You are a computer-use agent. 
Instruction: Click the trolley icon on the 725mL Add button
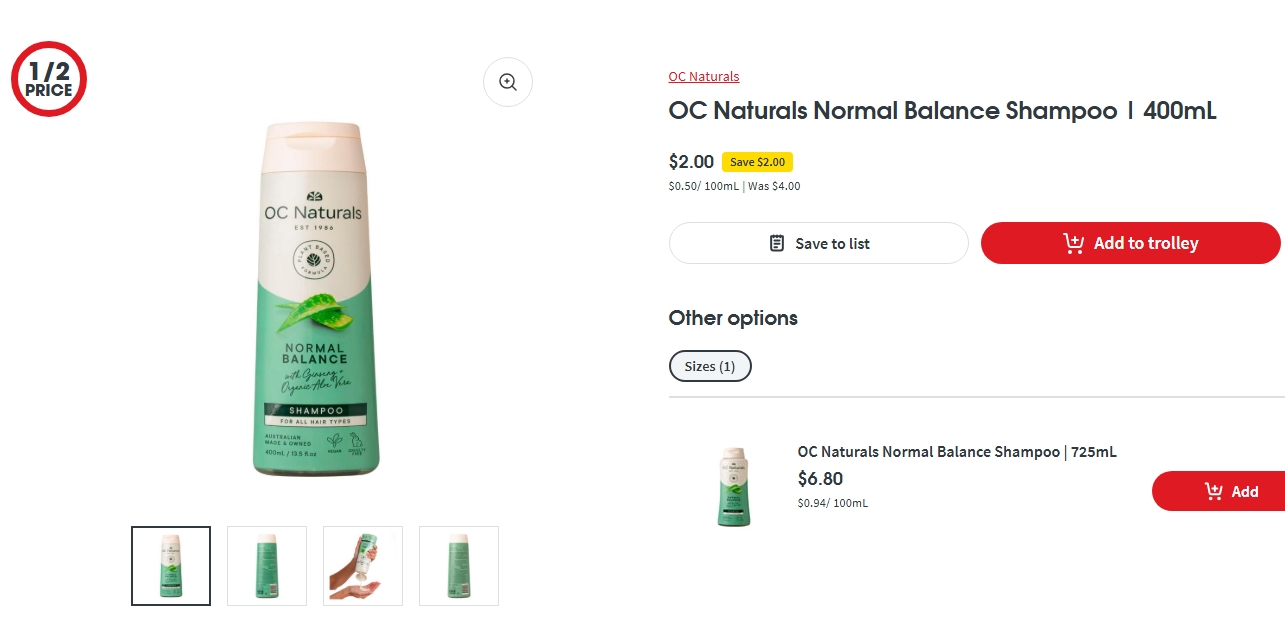(1214, 491)
